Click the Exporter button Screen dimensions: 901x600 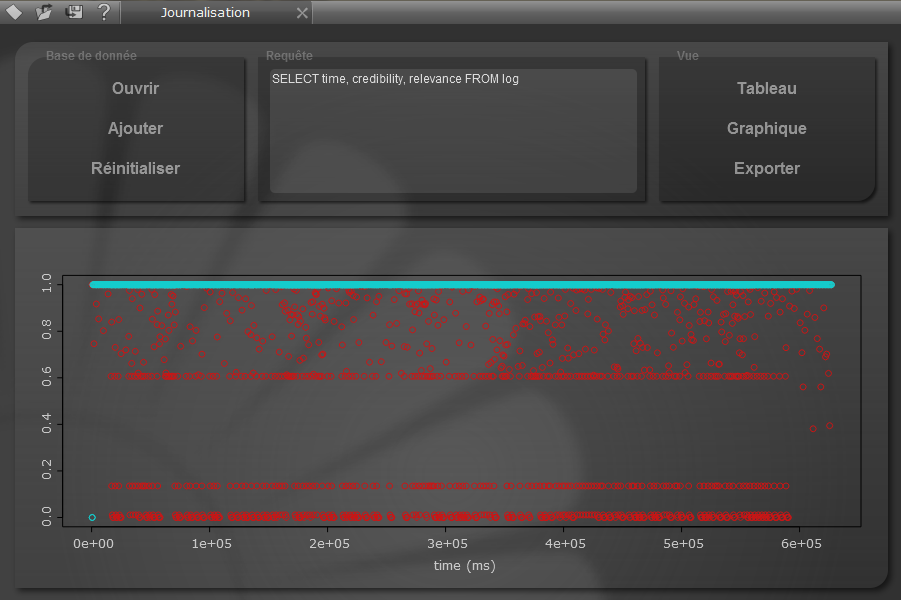(767, 168)
